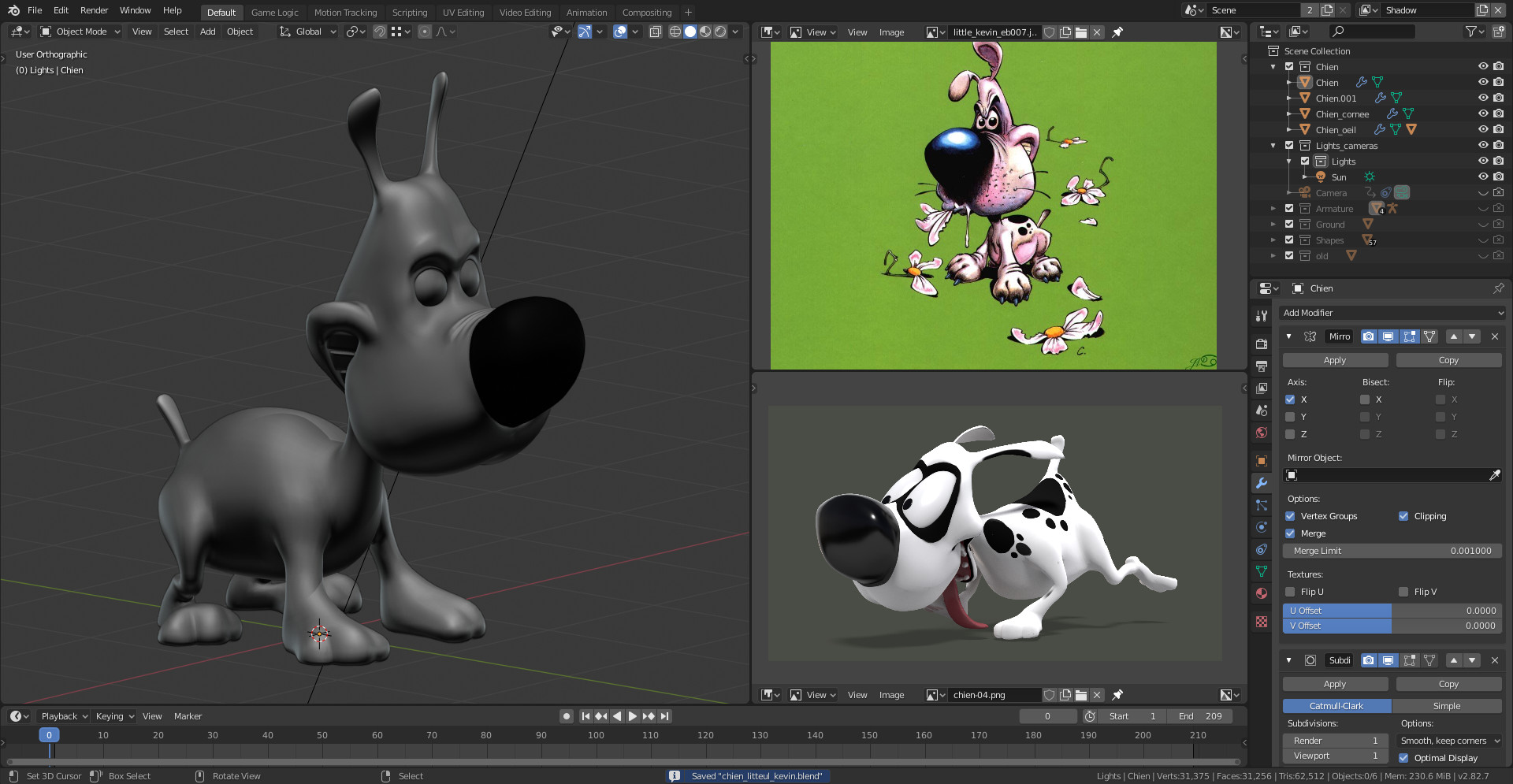This screenshot has height=784, width=1513.
Task: Switch to solid shading mode
Action: [x=690, y=32]
